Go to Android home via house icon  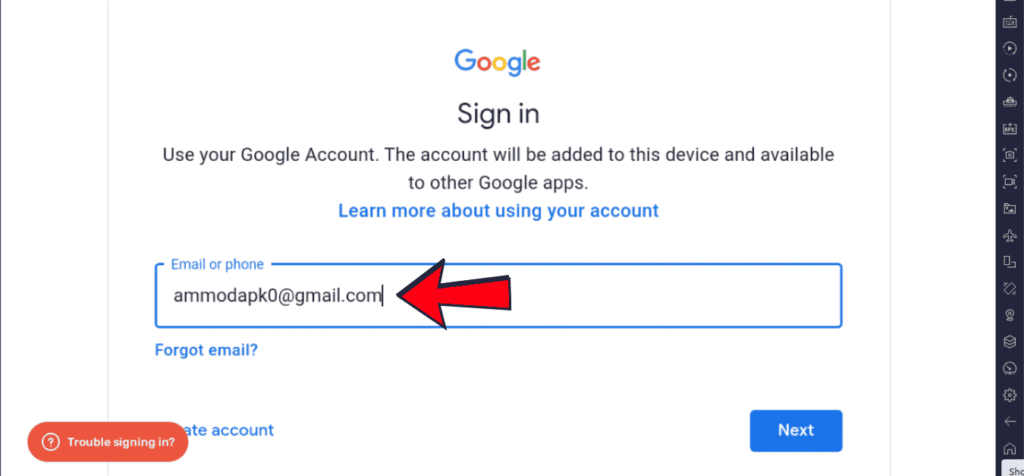[x=1010, y=449]
